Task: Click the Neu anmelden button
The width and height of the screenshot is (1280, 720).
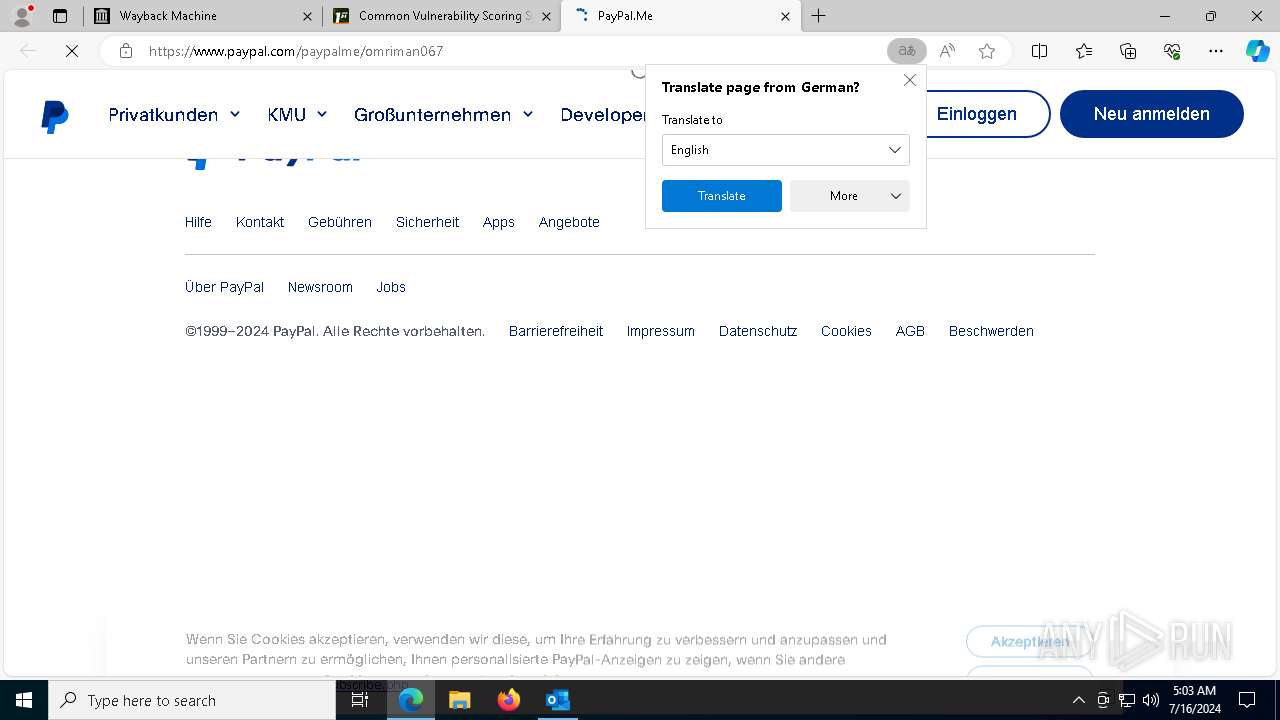Action: pos(1152,114)
